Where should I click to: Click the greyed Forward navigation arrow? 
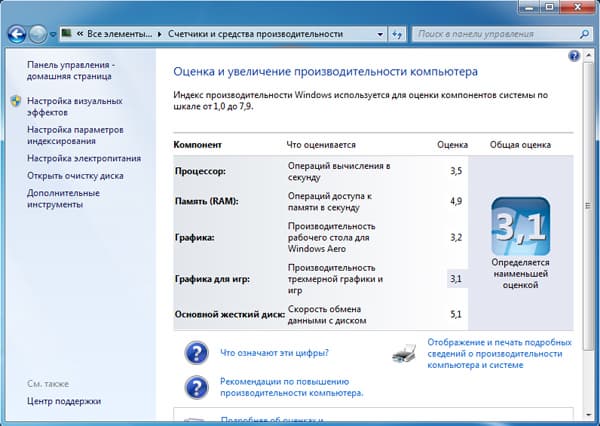[x=38, y=34]
